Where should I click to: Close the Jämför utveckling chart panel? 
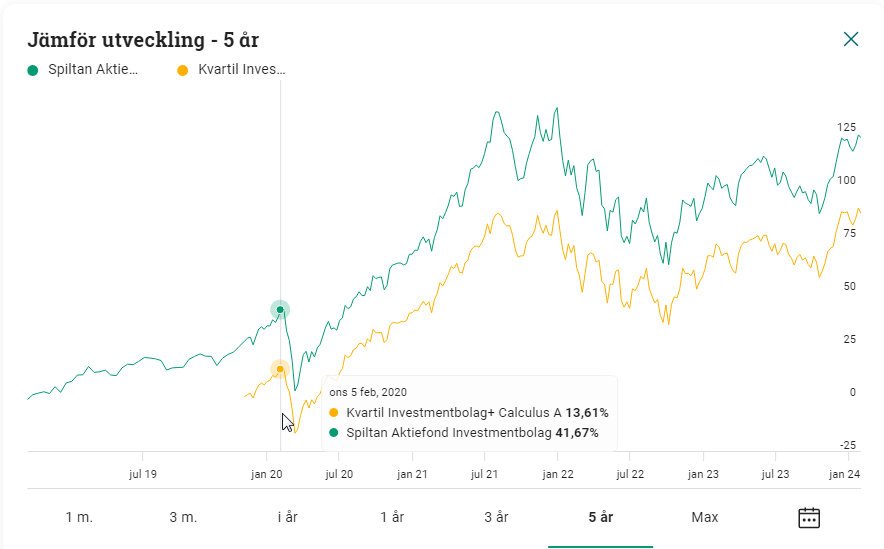tap(851, 39)
